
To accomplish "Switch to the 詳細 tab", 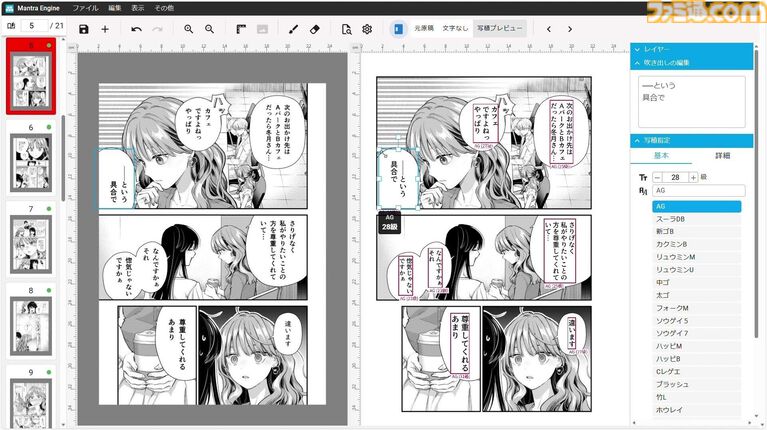I will tap(722, 156).
